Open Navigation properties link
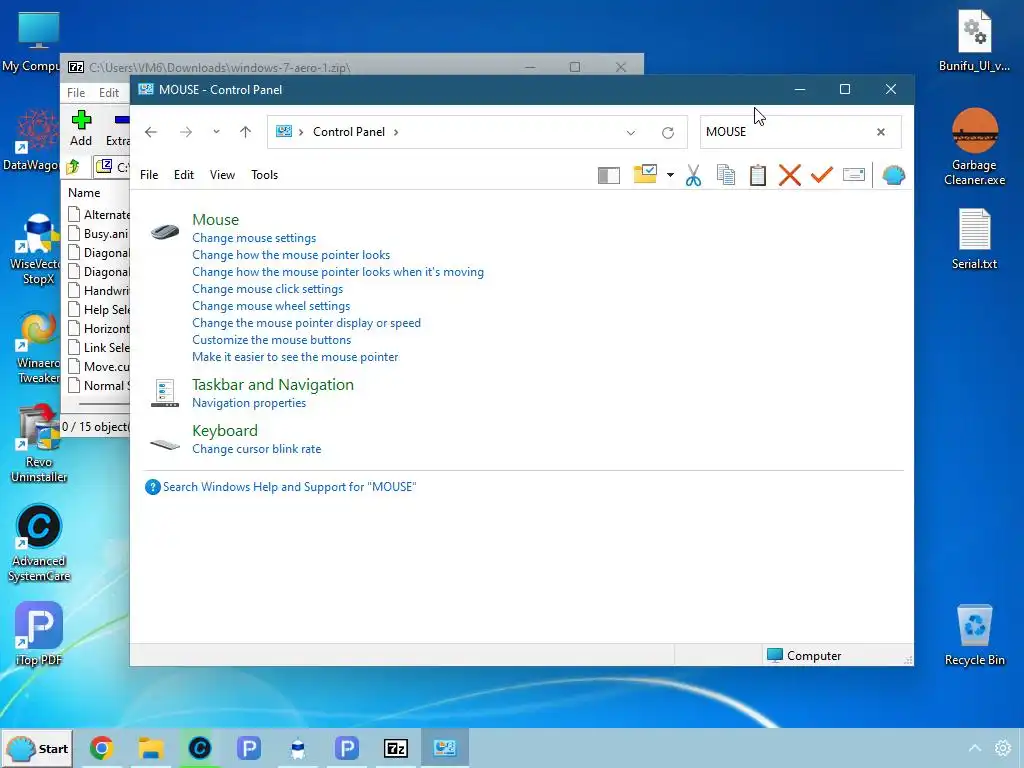 pyautogui.click(x=249, y=403)
